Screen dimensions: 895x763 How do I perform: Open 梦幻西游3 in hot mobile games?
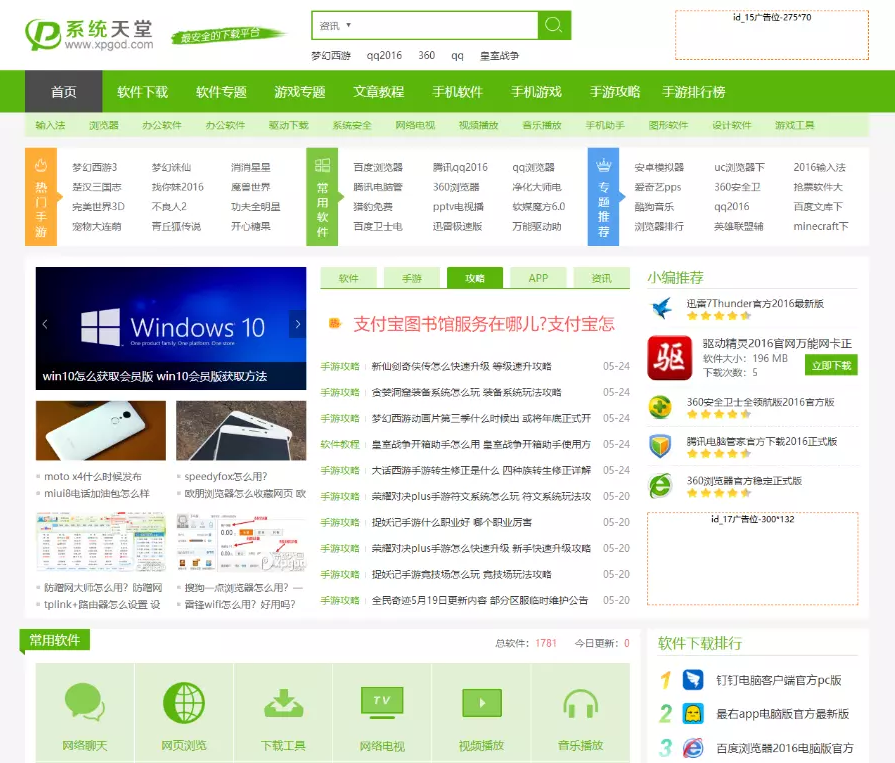click(x=95, y=167)
